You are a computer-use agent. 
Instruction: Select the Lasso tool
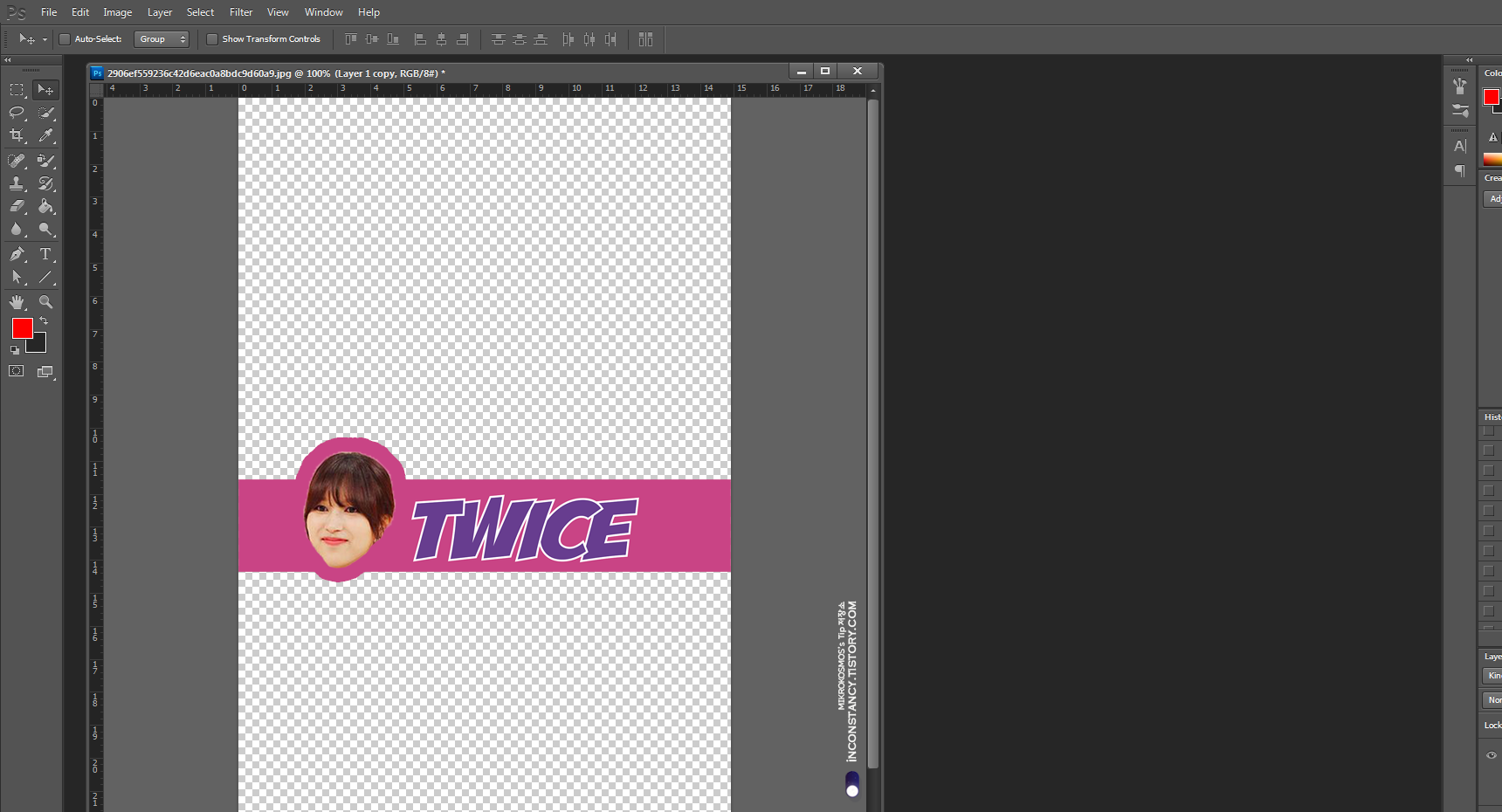pyautogui.click(x=17, y=113)
